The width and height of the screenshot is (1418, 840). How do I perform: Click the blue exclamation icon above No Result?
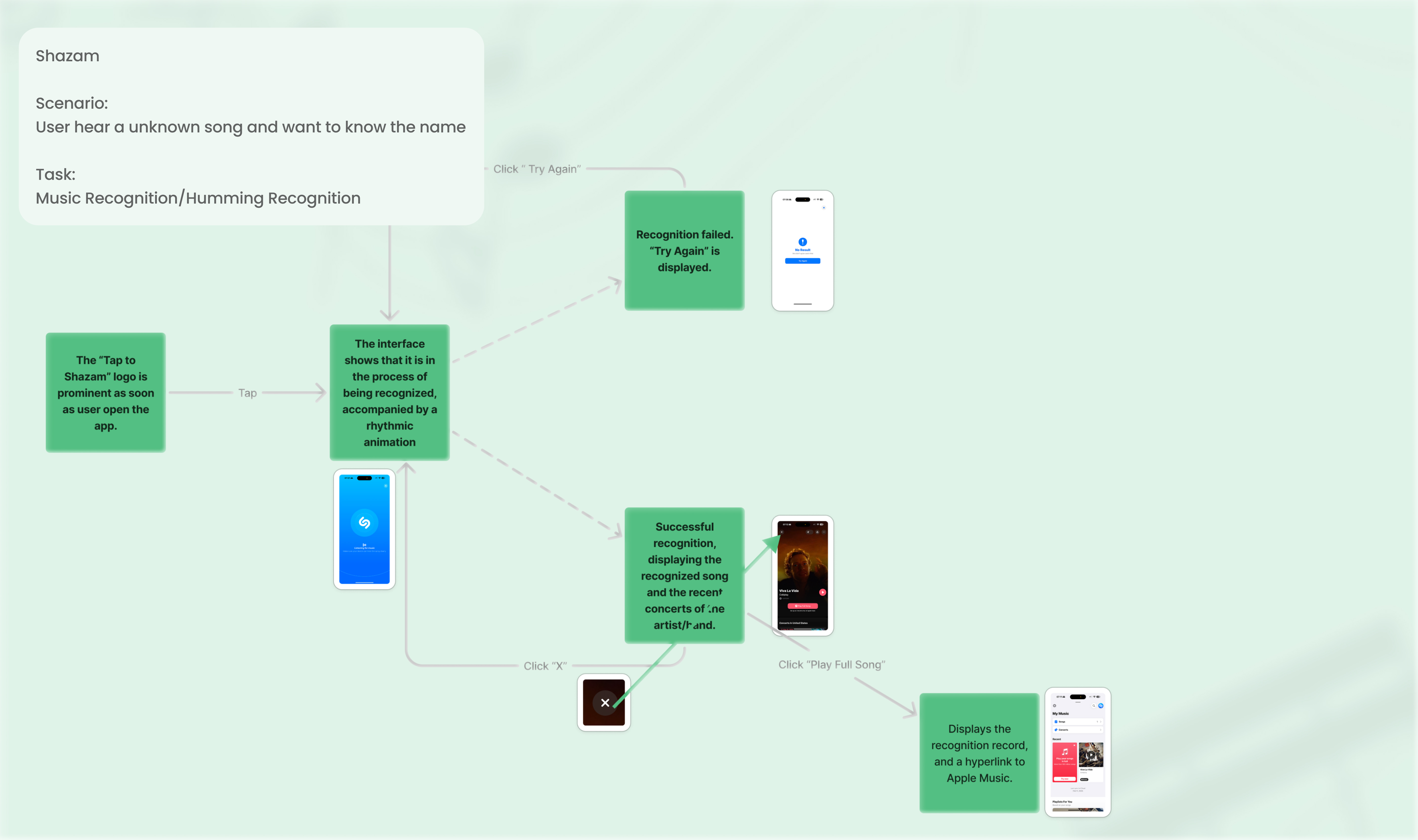coord(803,242)
